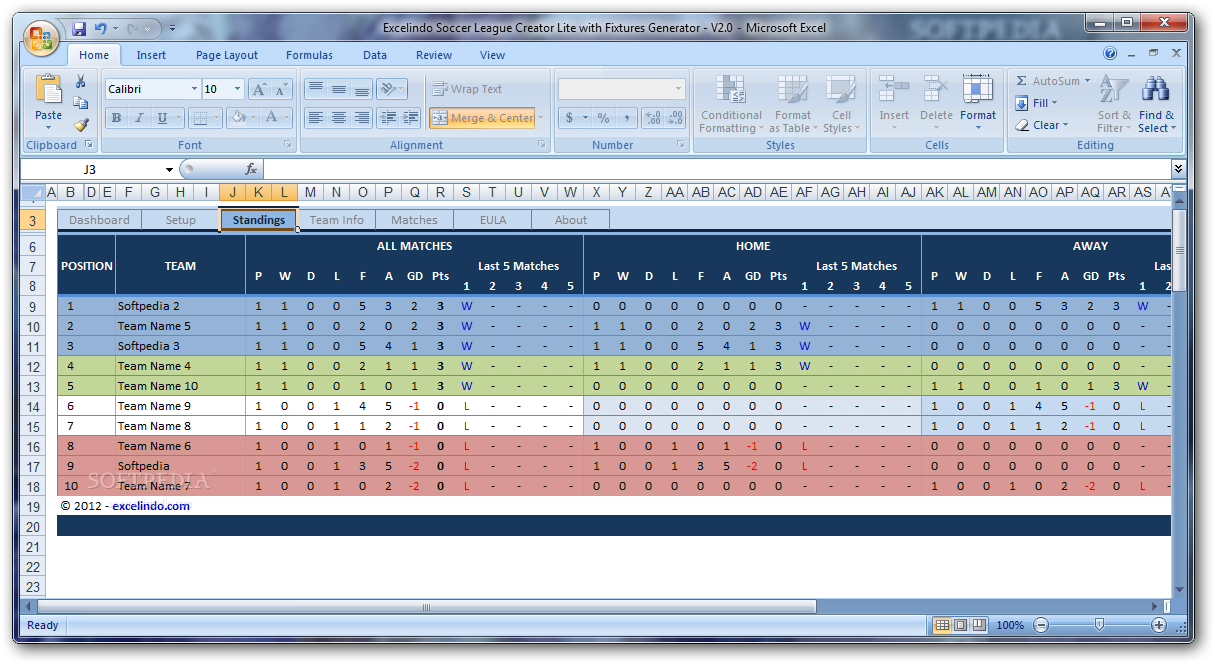Viewport: 1215px width, 664px height.
Task: Open the Page Layout ribbon tab
Action: point(227,55)
